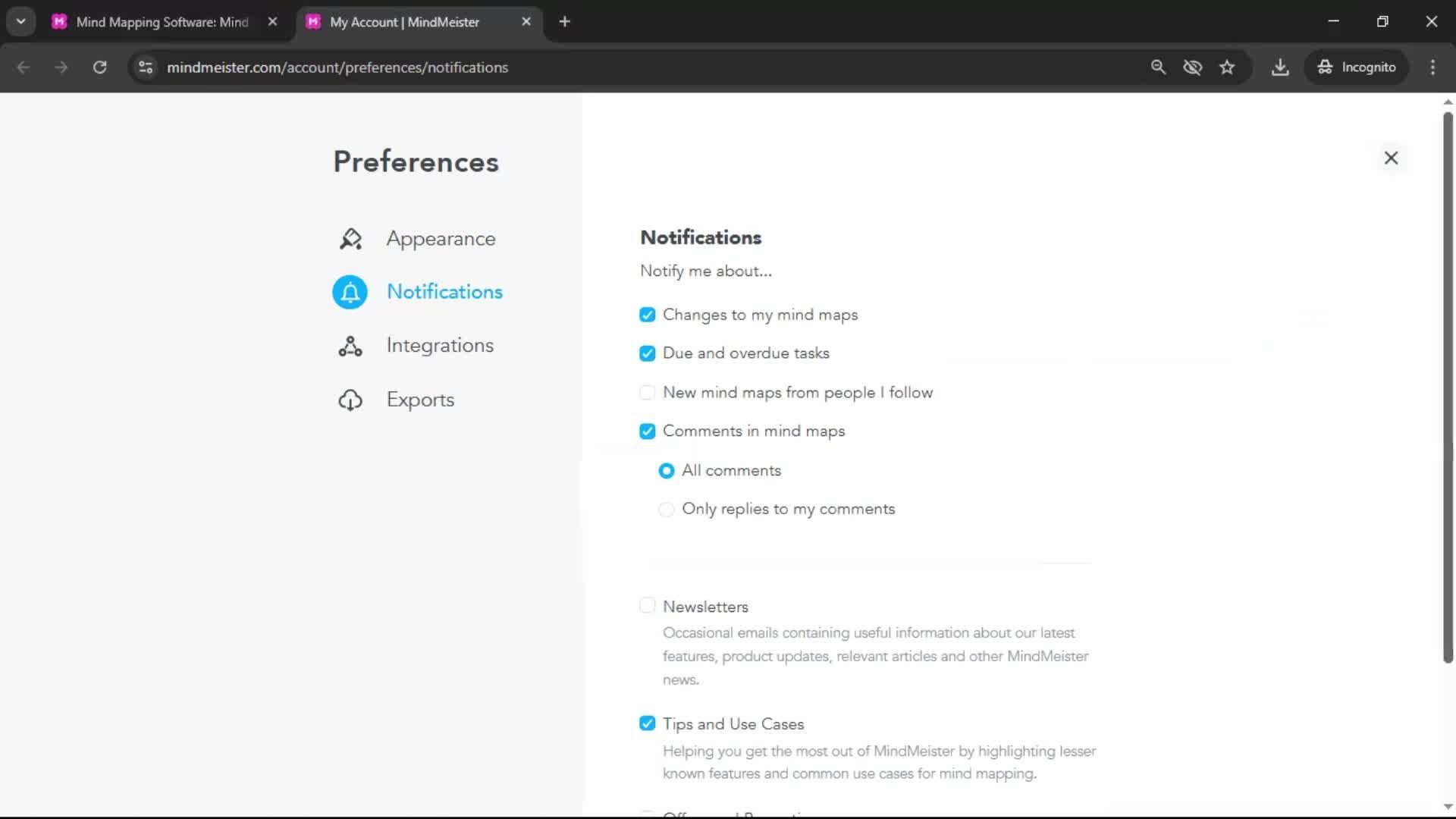Minimize the browser window
This screenshot has height=819, width=1456.
1334,22
